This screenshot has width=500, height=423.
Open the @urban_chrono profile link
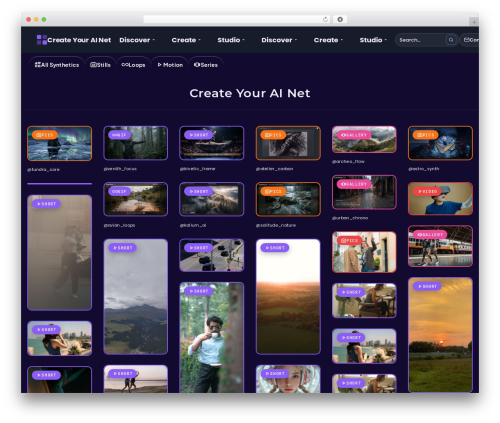[350, 218]
